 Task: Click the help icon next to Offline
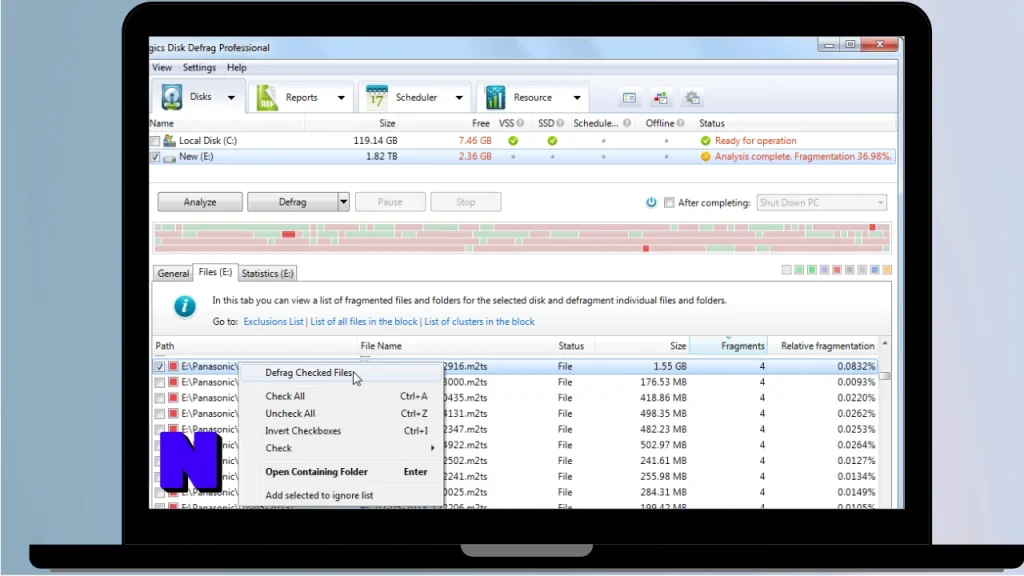pos(680,123)
